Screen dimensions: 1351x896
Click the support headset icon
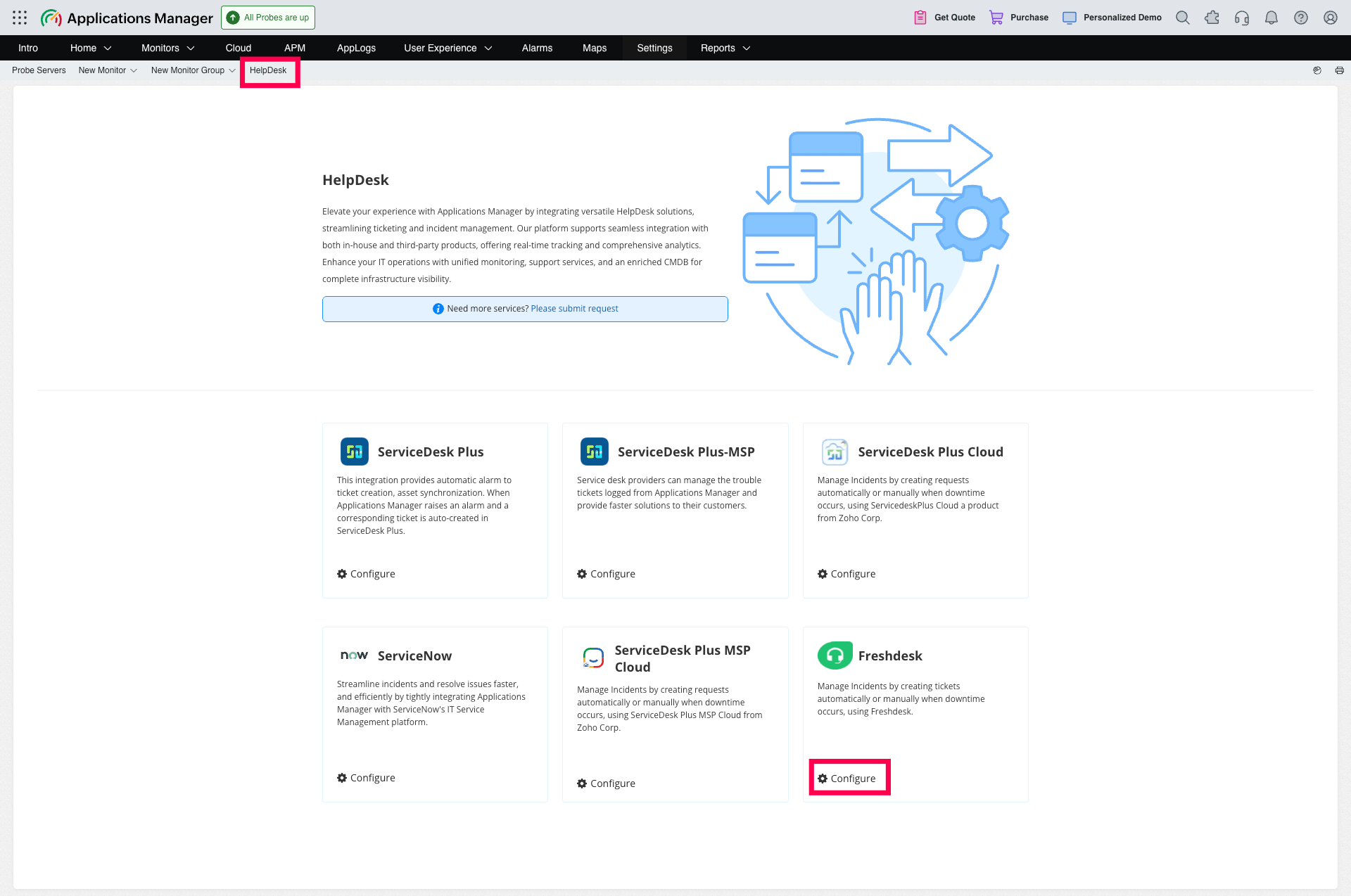(1242, 18)
